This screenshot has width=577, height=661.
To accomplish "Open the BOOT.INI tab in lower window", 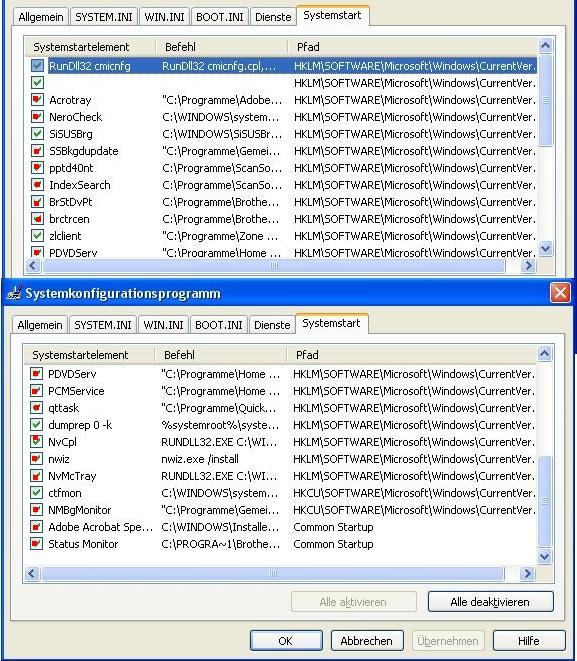I will tap(219, 325).
